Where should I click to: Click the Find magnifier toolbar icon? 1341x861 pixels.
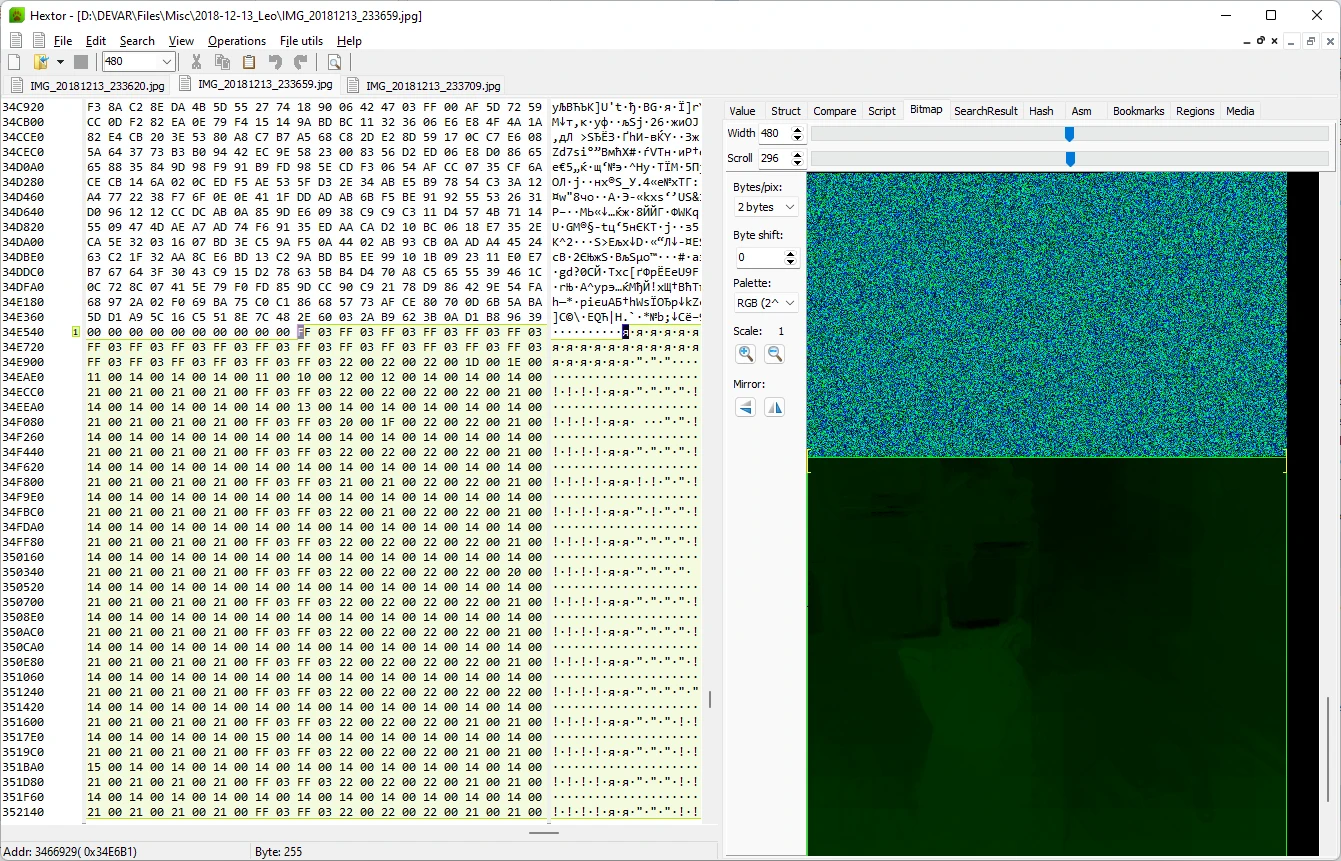[x=334, y=62]
